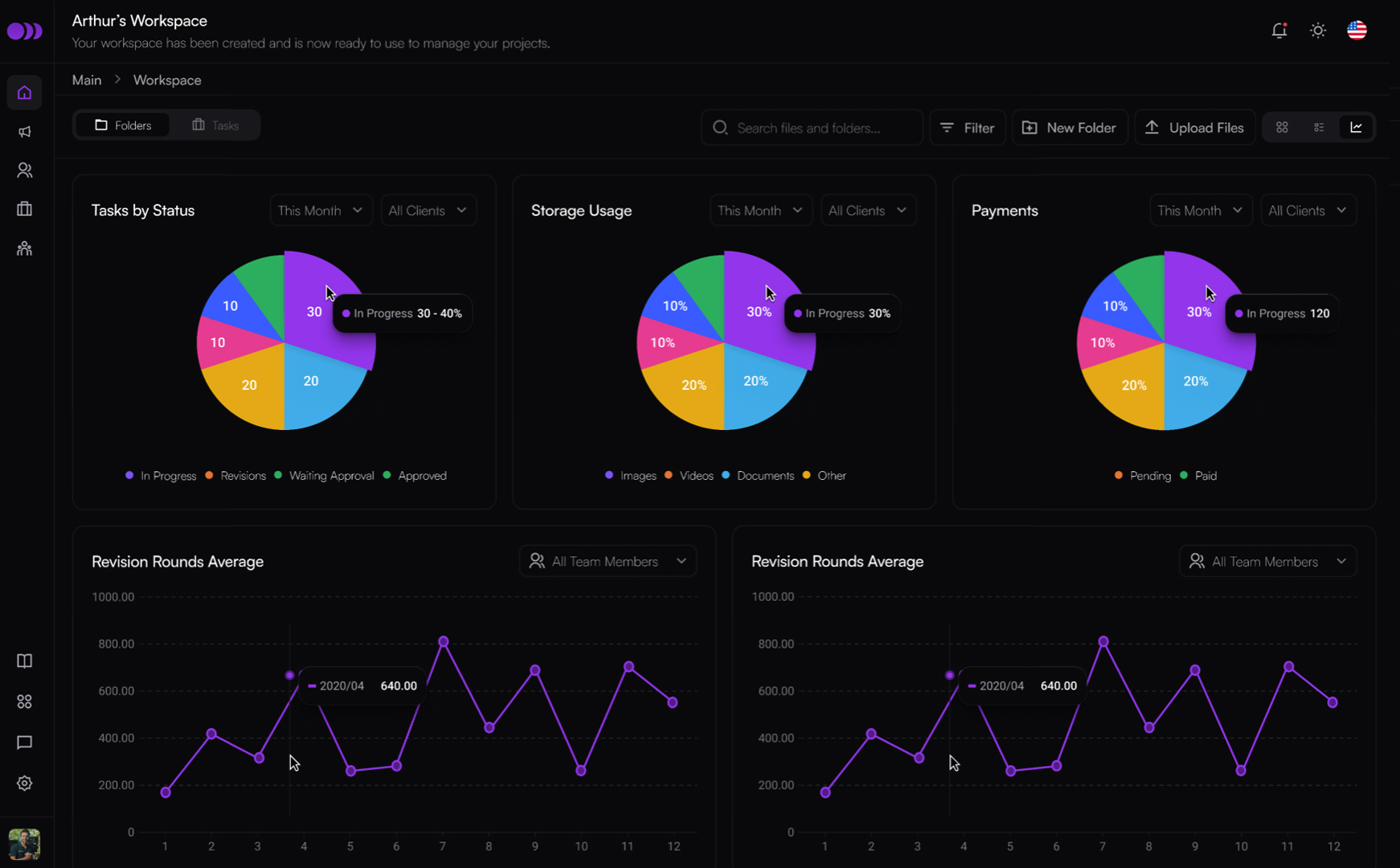Open the announcements megaphone icon in sidebar
Image resolution: width=1400 pixels, height=868 pixels.
tap(24, 131)
